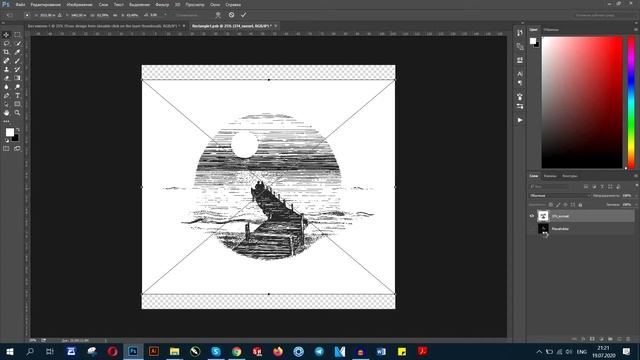Open the Channels panel tab

[550, 176]
